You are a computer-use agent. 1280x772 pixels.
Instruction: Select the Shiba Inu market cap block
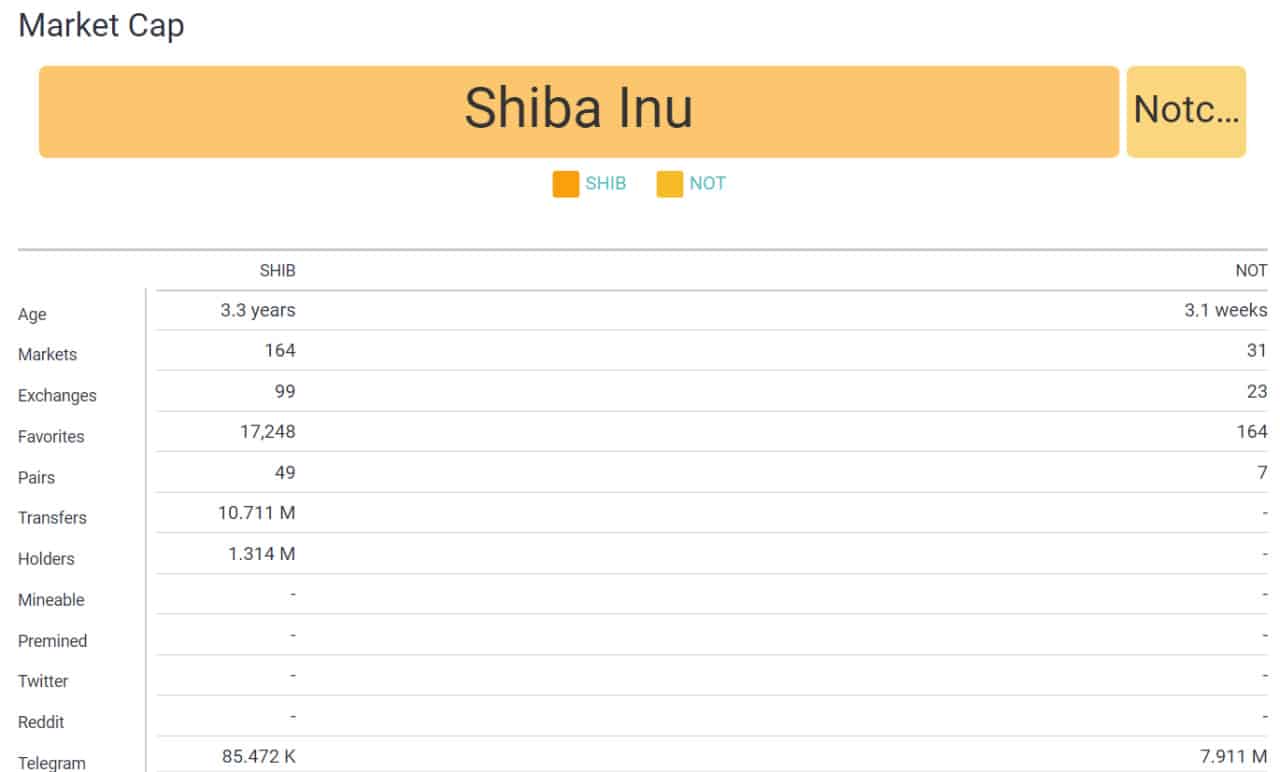point(579,112)
